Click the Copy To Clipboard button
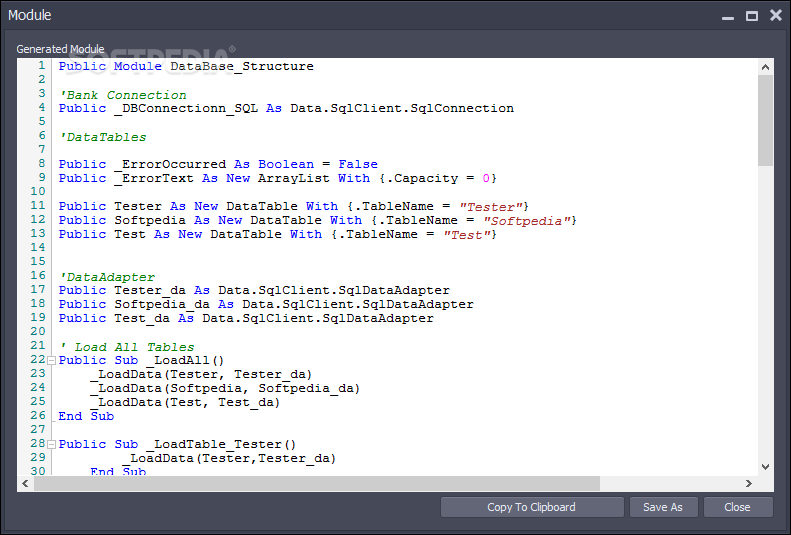Image resolution: width=791 pixels, height=535 pixels. point(532,507)
